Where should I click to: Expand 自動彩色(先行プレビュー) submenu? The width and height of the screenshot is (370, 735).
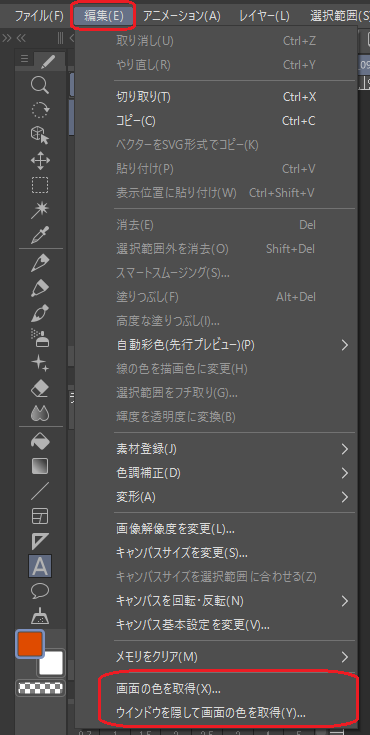click(x=216, y=345)
